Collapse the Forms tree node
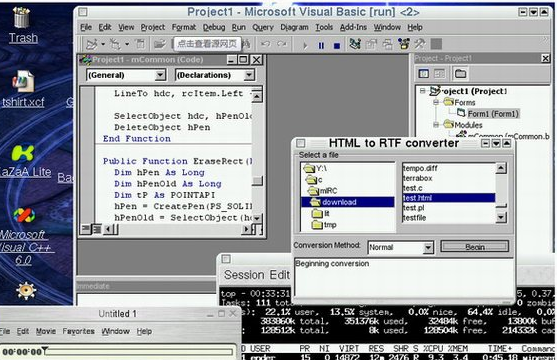The width and height of the screenshot is (558, 360). tap(436, 102)
